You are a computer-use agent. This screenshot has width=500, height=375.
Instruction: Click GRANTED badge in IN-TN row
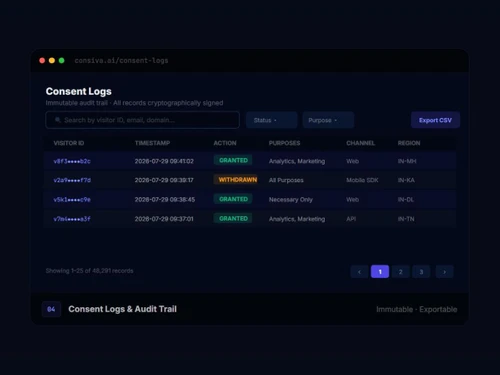233,218
